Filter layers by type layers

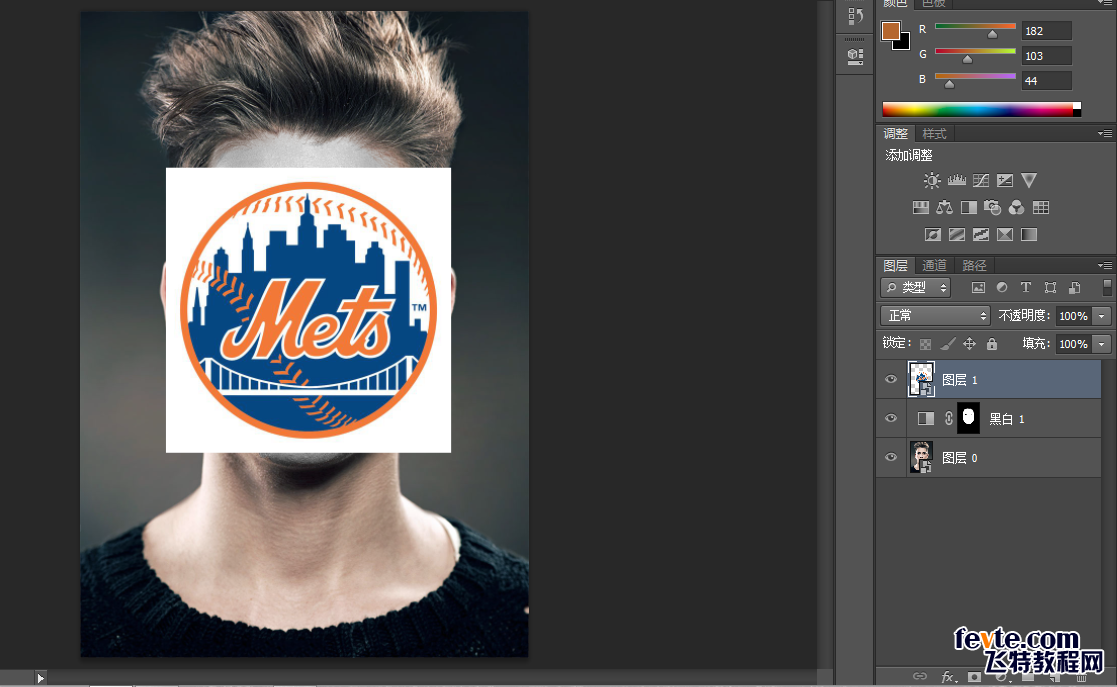point(1026,287)
